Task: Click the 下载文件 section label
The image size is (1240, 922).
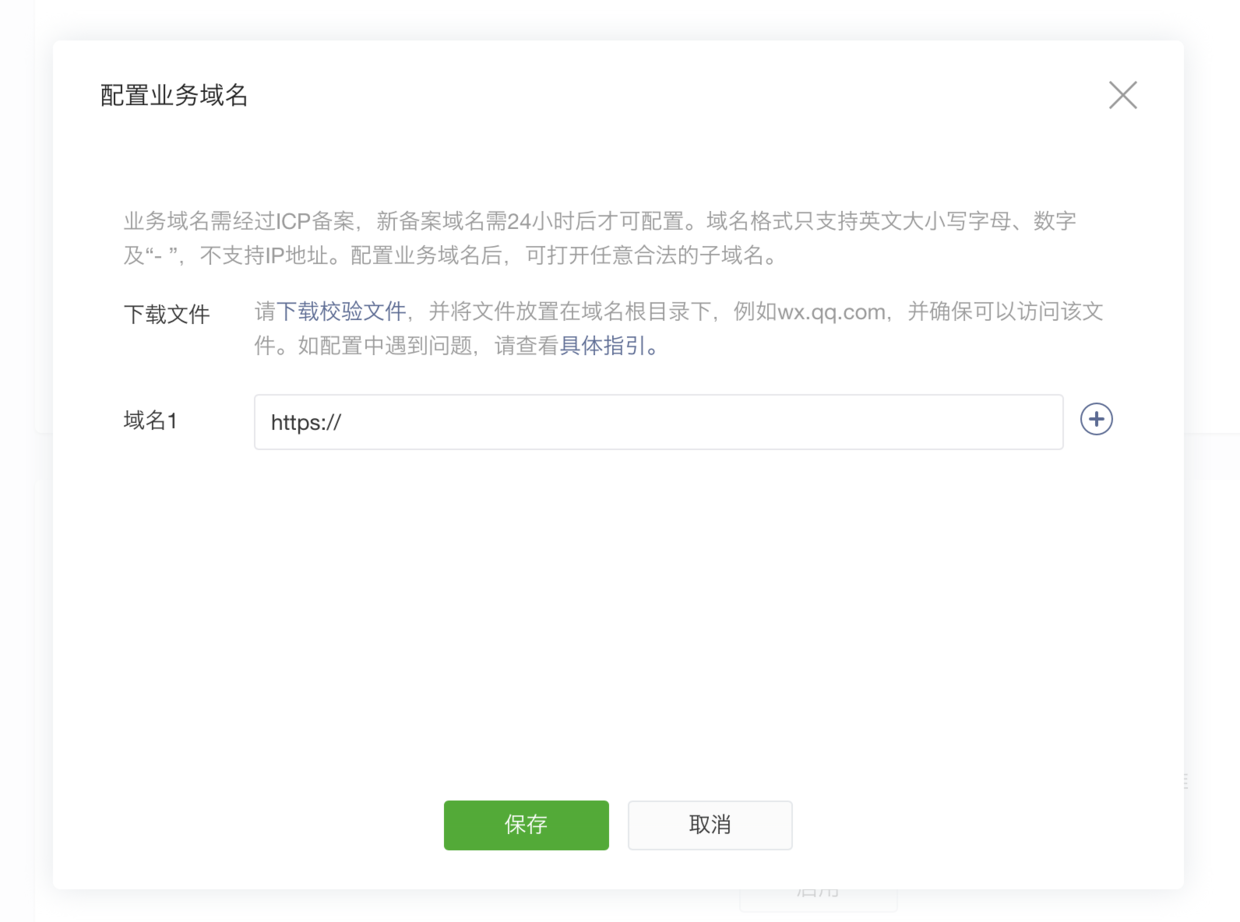Action: [x=166, y=312]
